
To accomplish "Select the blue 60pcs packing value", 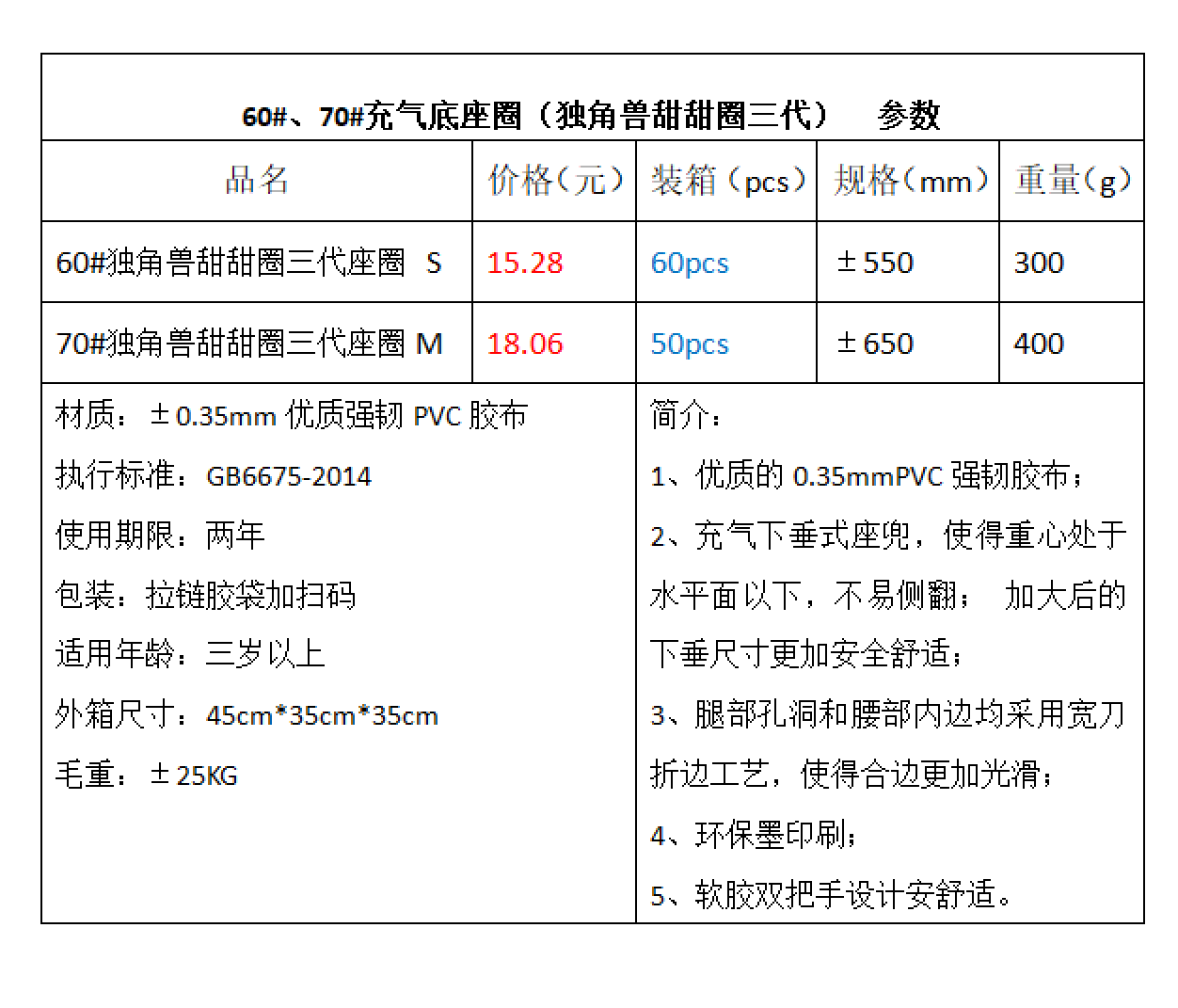I will (x=689, y=264).
